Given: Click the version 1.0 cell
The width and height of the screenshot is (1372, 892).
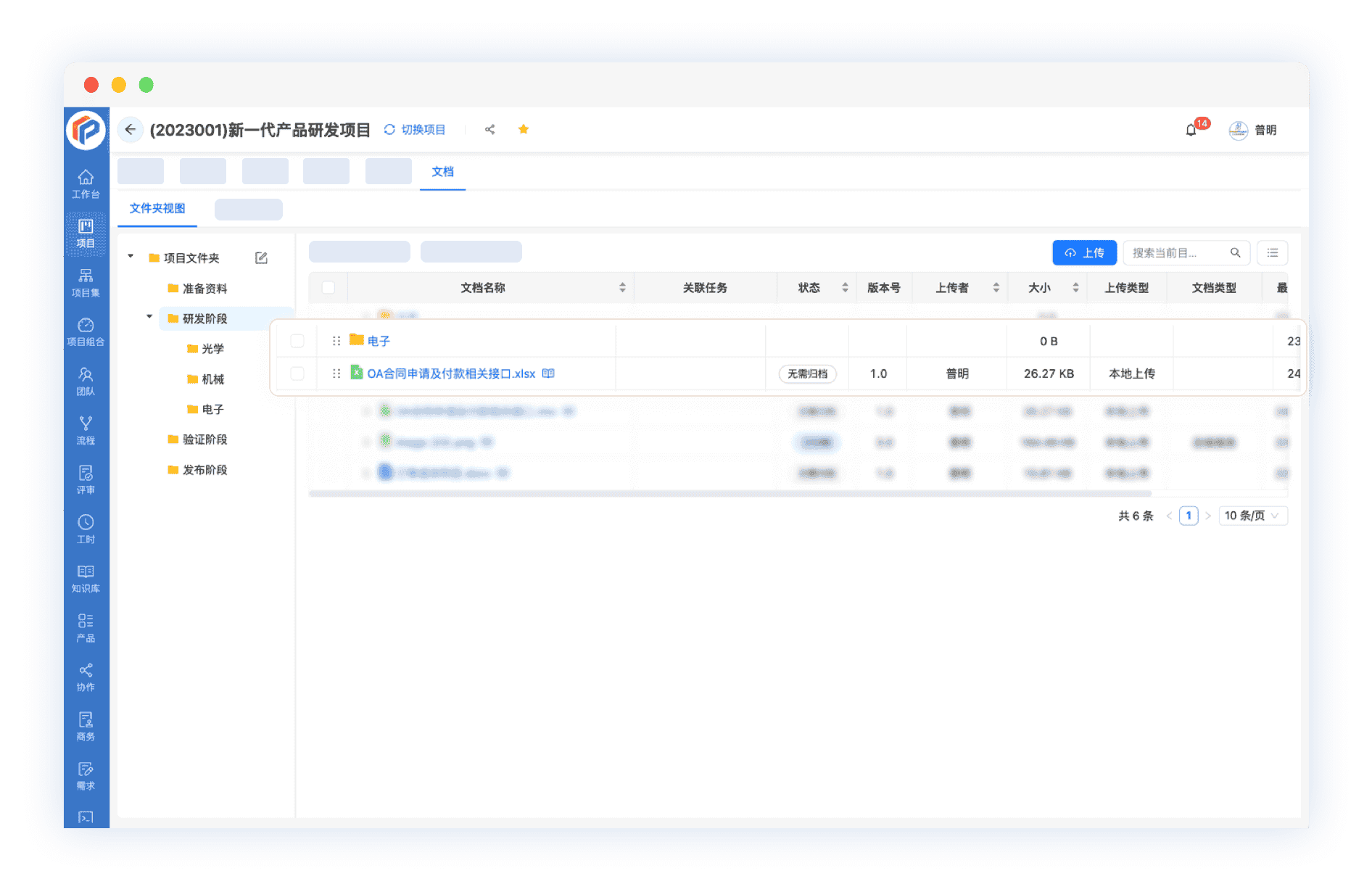Looking at the screenshot, I should click(878, 373).
